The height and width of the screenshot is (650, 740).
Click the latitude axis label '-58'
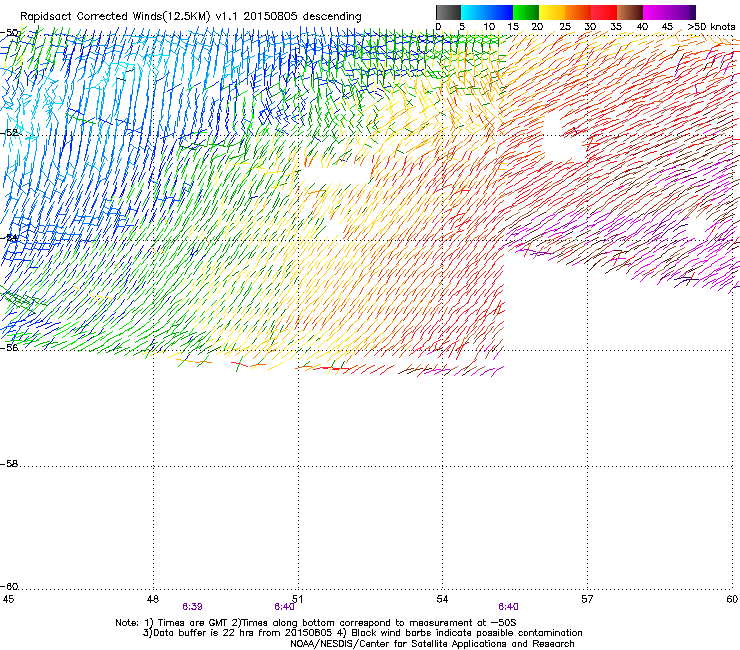pos(10,464)
